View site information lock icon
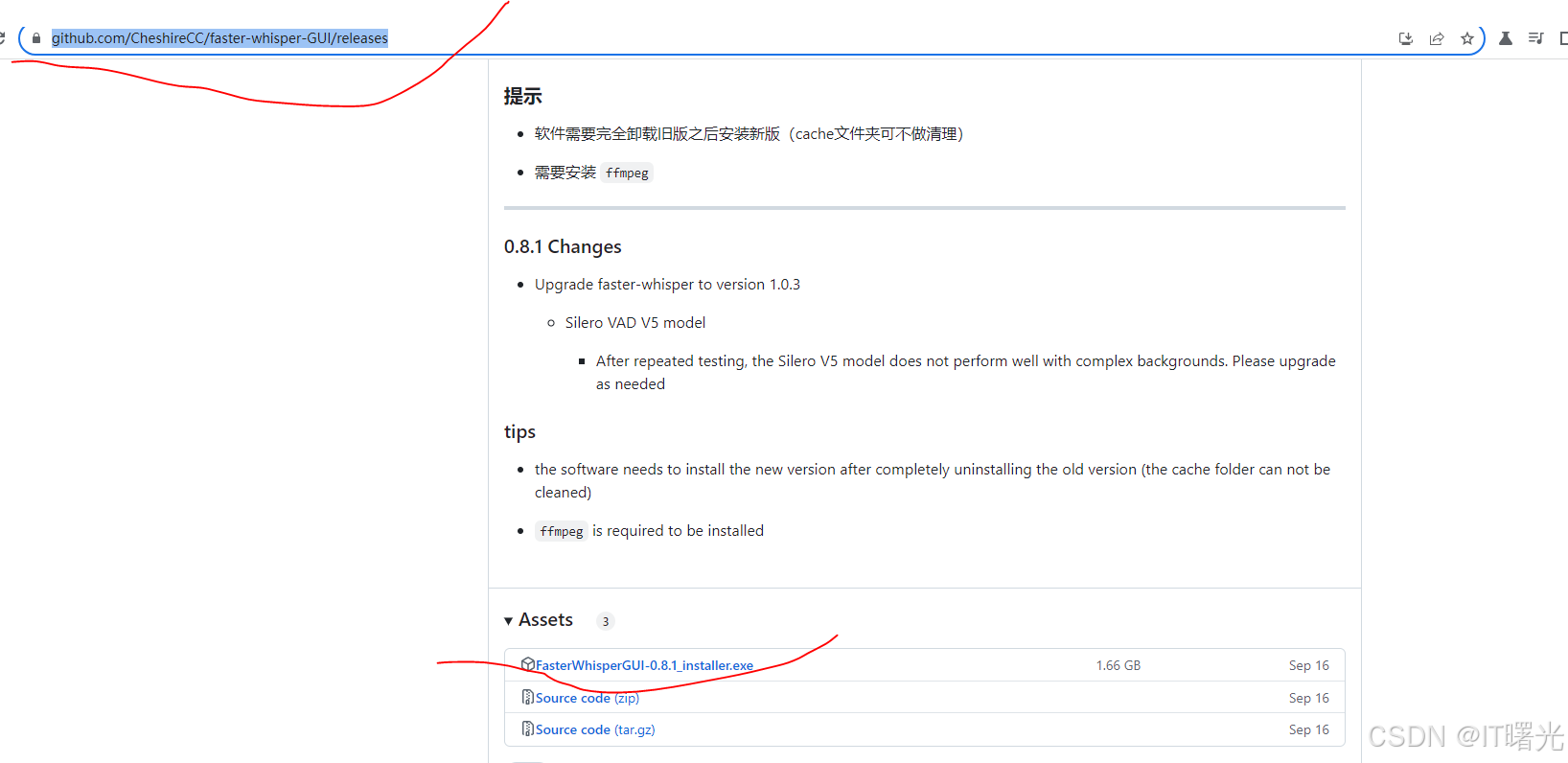The height and width of the screenshot is (763, 1568). 36,38
